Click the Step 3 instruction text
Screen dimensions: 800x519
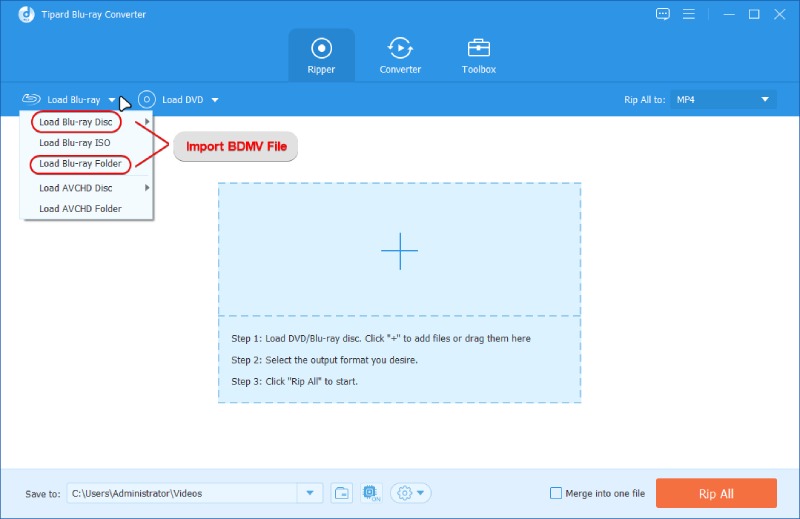click(x=294, y=381)
